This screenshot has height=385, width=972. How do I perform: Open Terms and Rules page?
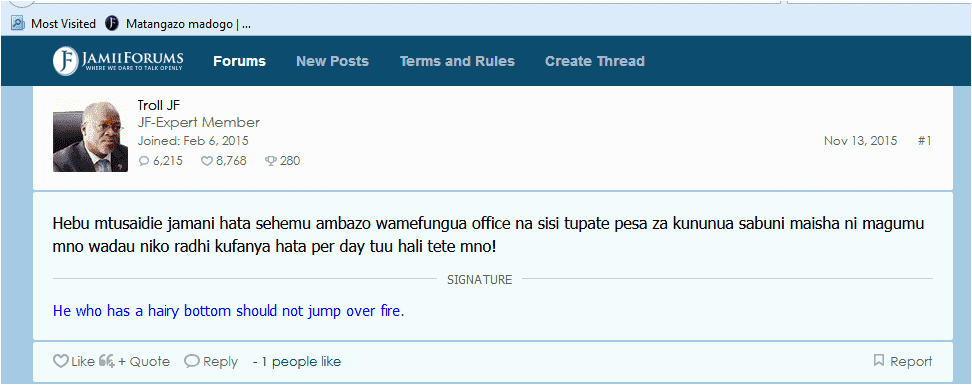(x=457, y=61)
